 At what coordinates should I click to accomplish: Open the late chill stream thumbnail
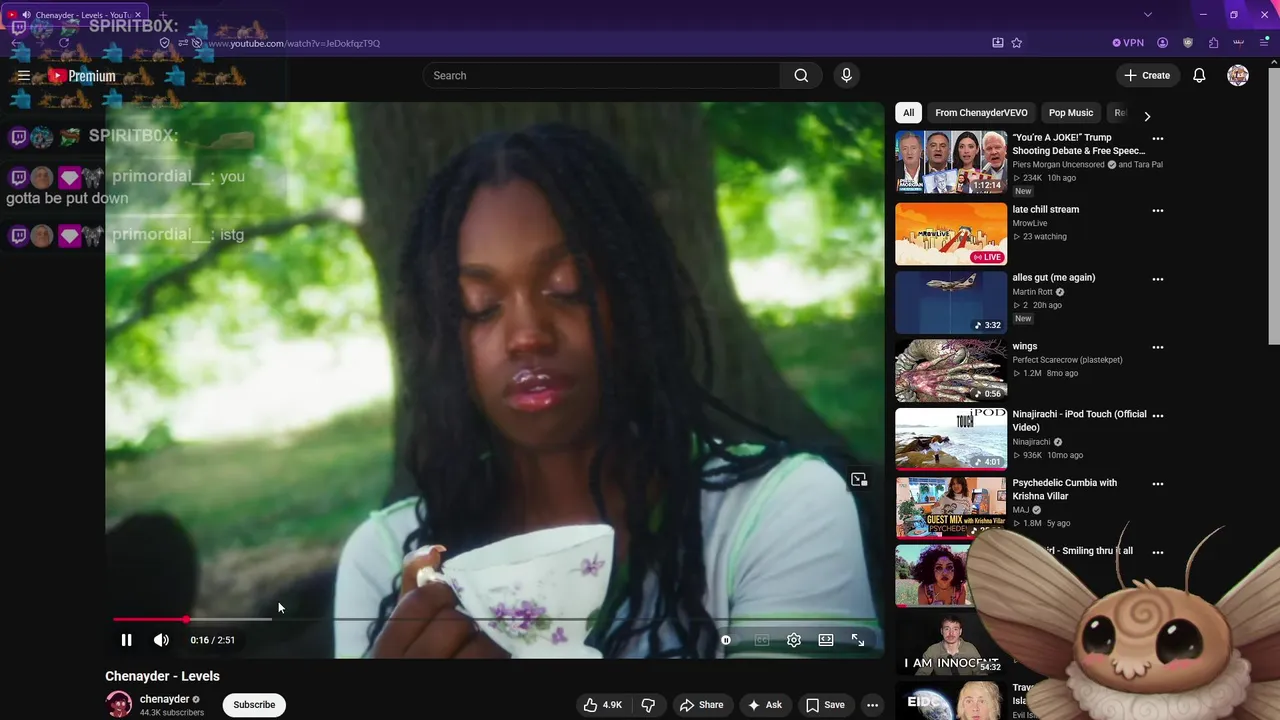pyautogui.click(x=951, y=234)
